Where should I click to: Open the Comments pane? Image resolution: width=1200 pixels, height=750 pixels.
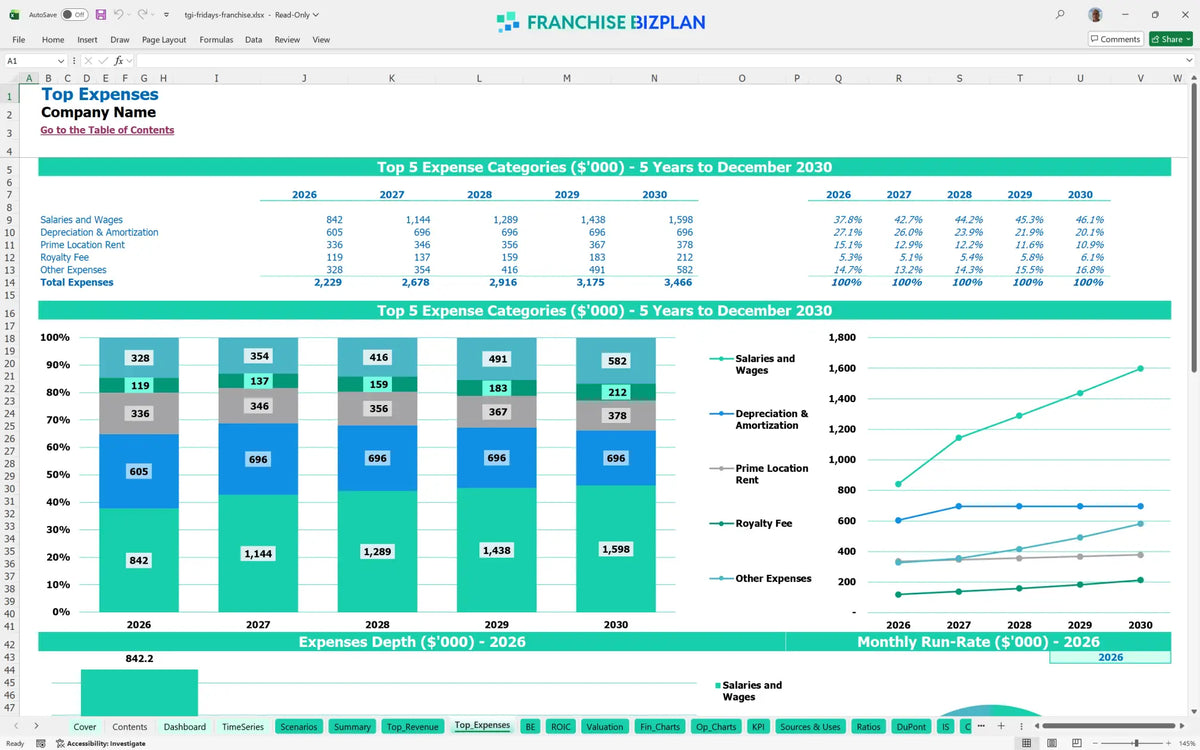[x=1115, y=39]
